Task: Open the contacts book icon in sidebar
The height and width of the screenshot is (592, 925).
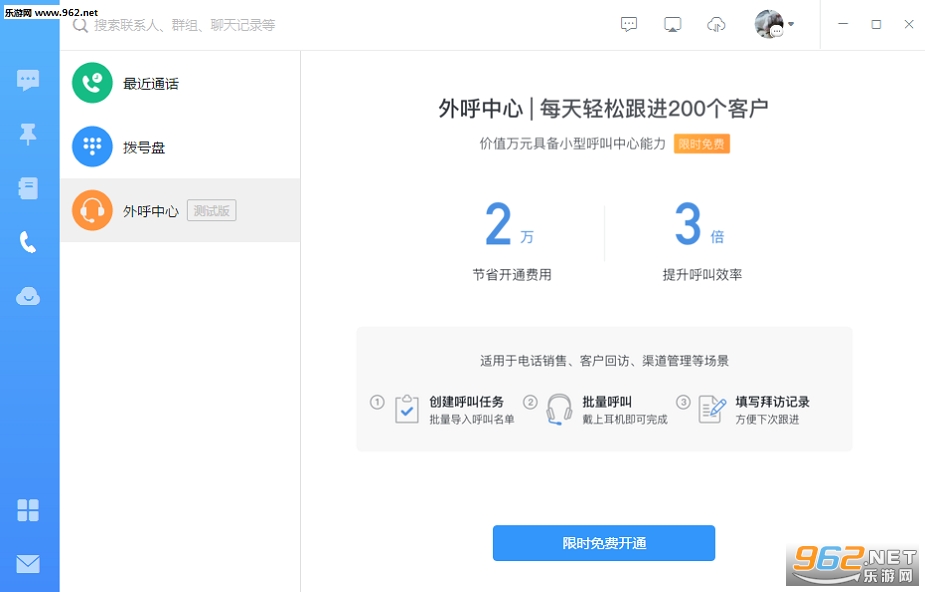Action: [28, 189]
